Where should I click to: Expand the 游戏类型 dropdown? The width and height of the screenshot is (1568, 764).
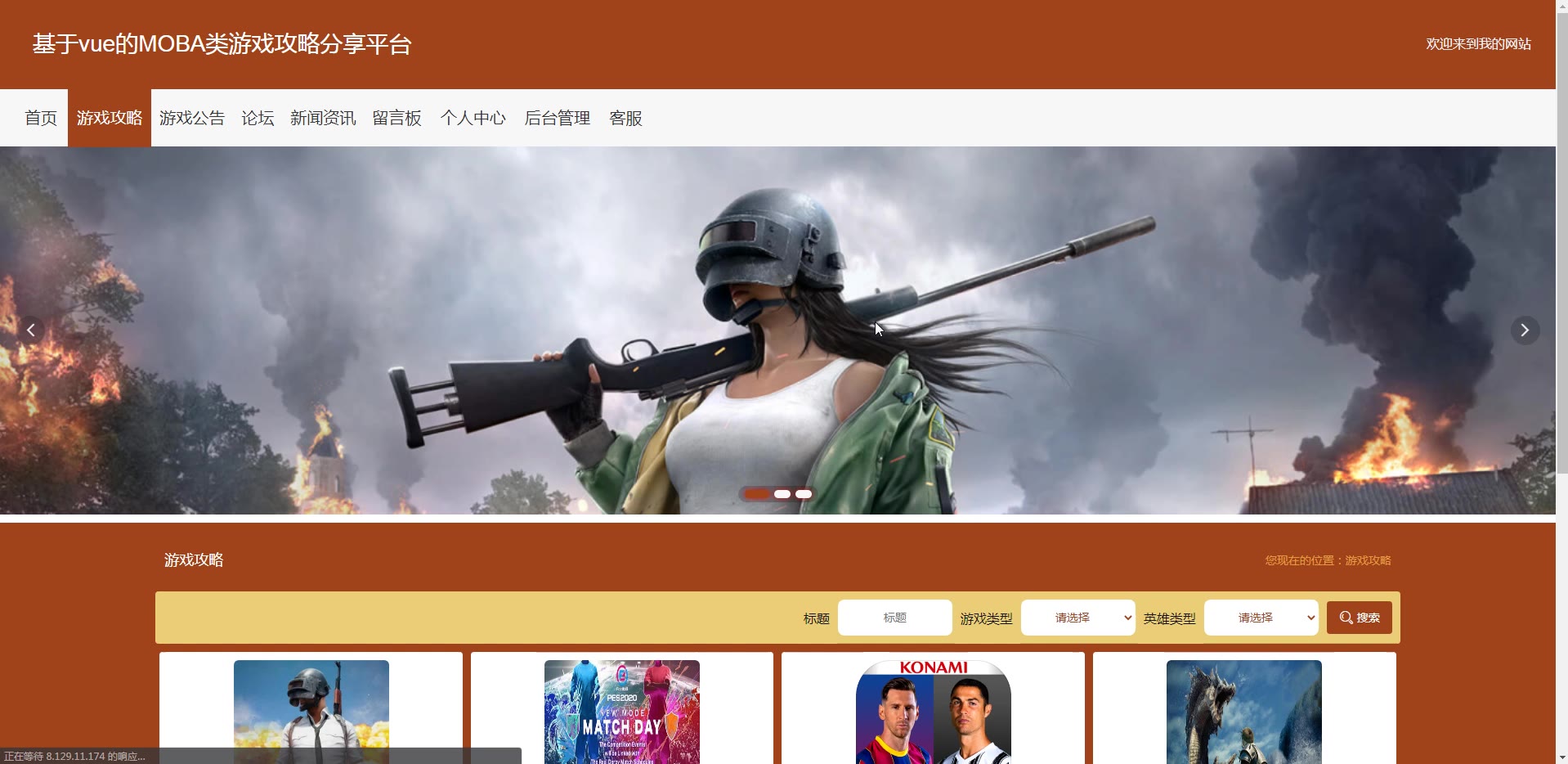tap(1077, 618)
